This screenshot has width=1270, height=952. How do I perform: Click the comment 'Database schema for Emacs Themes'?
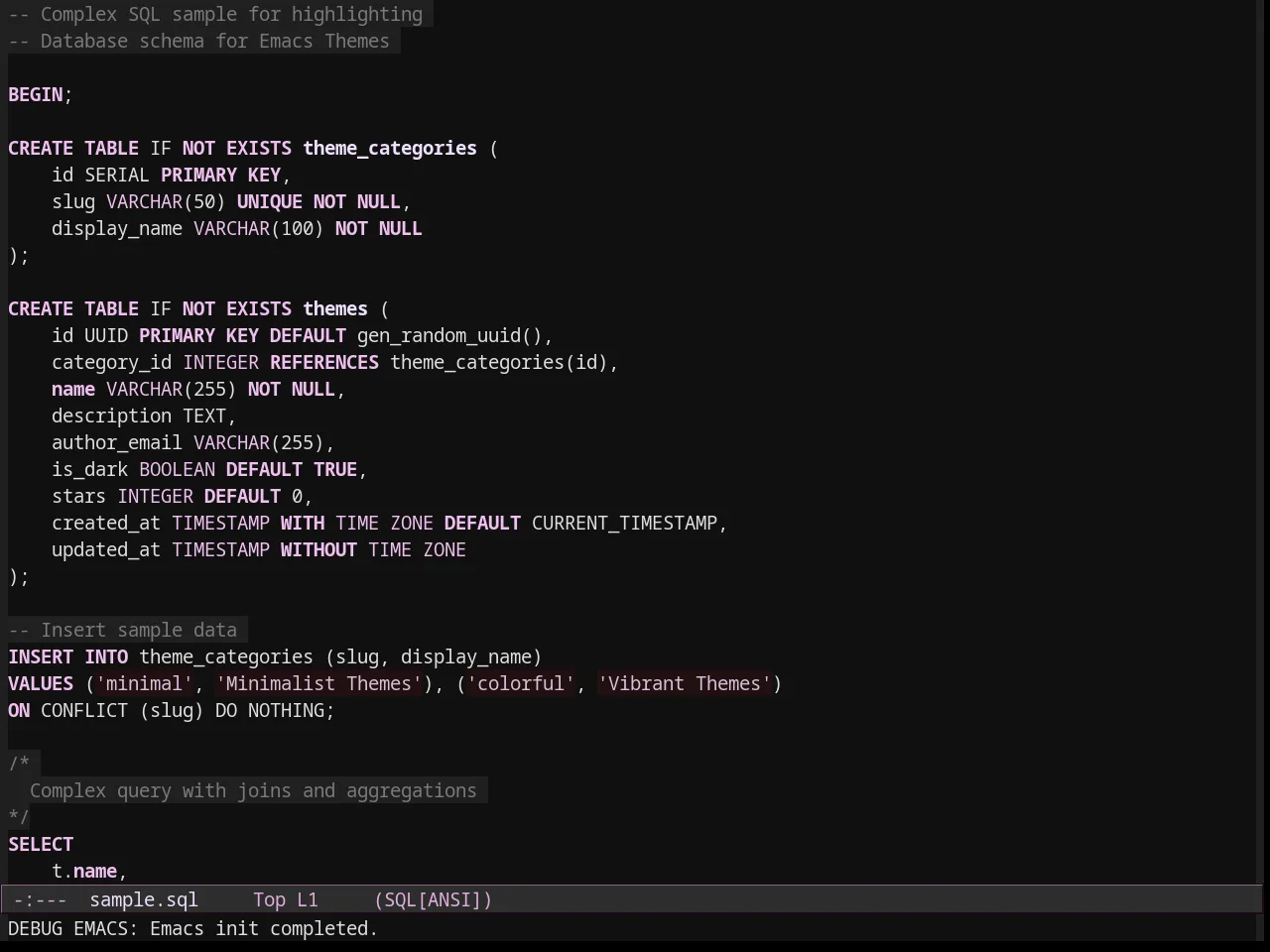[x=215, y=42]
